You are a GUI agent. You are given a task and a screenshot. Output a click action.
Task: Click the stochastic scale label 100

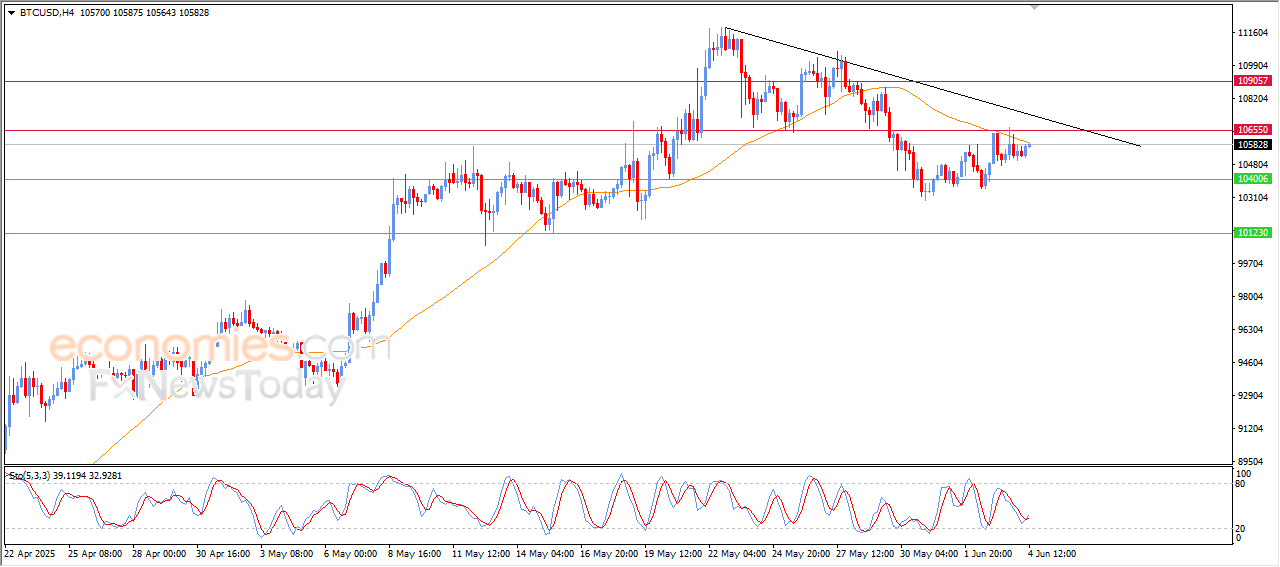(x=1245, y=473)
